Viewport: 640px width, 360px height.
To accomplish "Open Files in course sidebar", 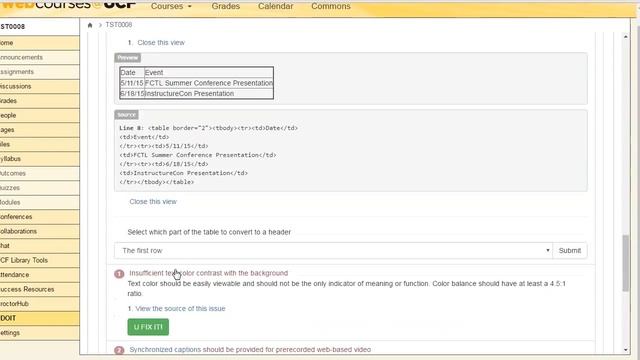I will (x=40, y=144).
